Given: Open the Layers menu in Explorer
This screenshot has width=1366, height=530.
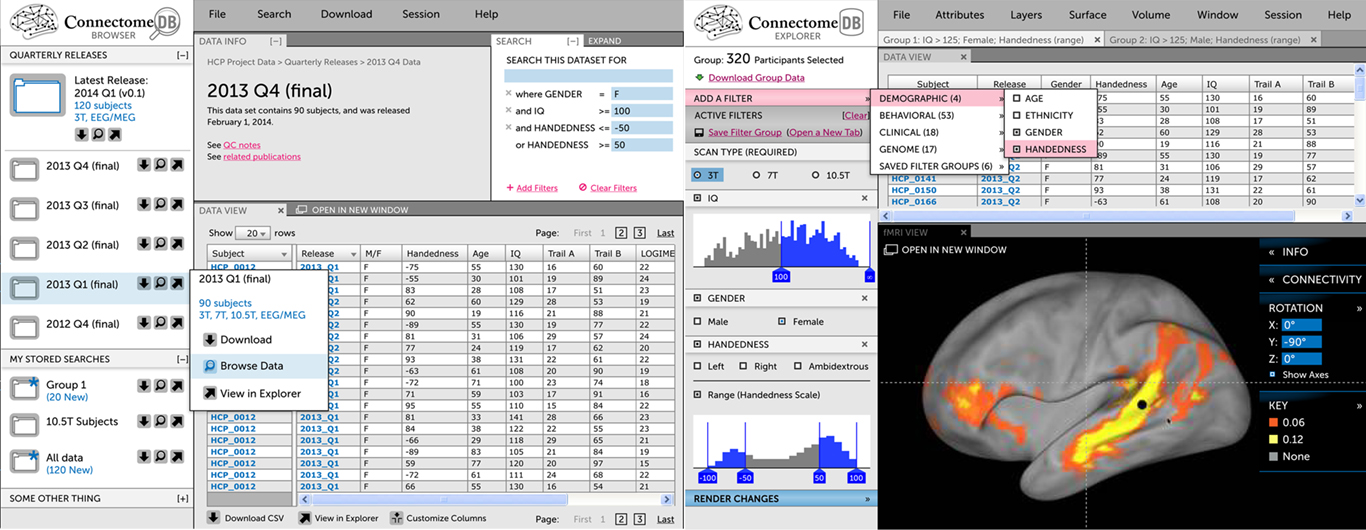Looking at the screenshot, I should (1026, 15).
